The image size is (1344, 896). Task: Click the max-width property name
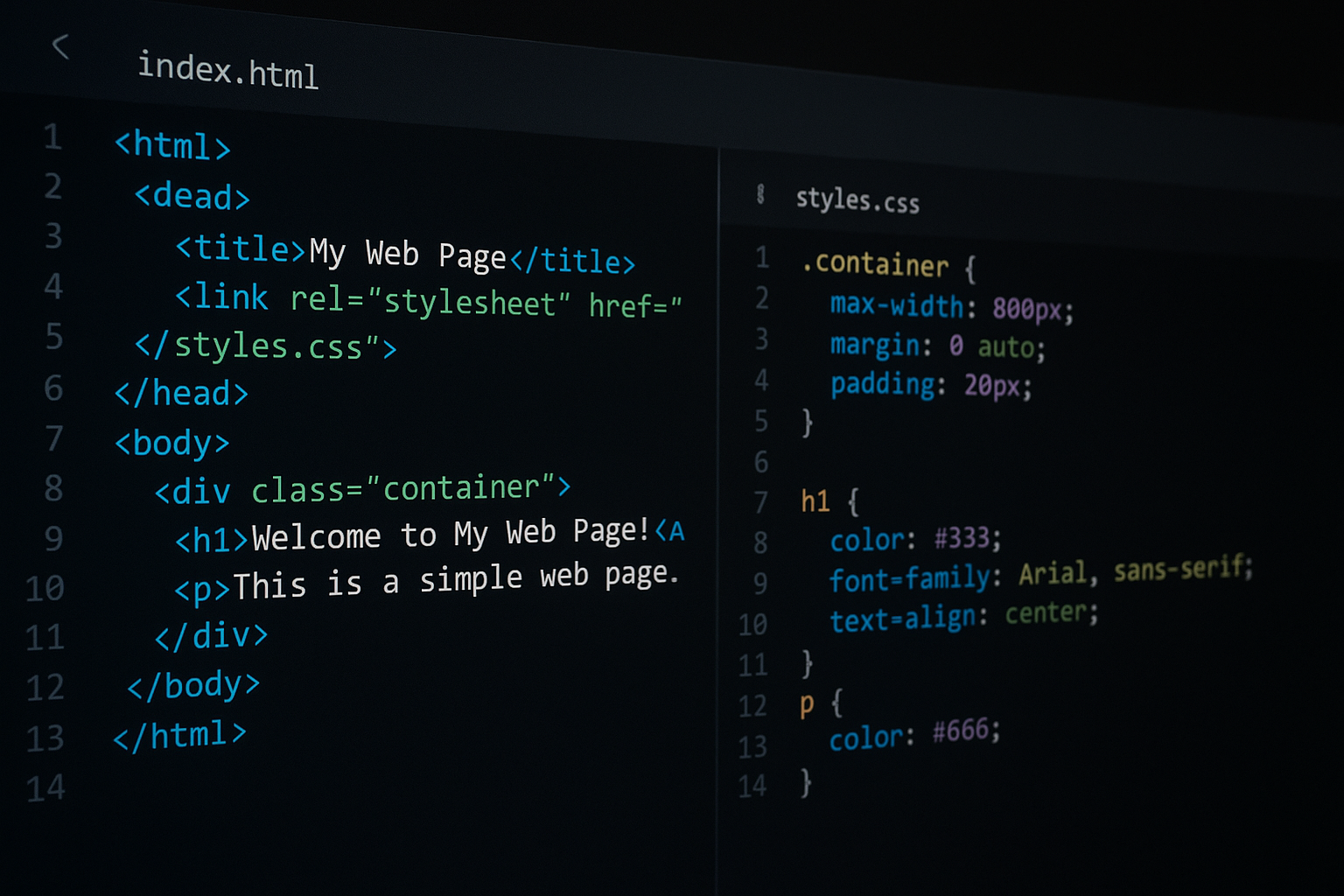tap(896, 305)
